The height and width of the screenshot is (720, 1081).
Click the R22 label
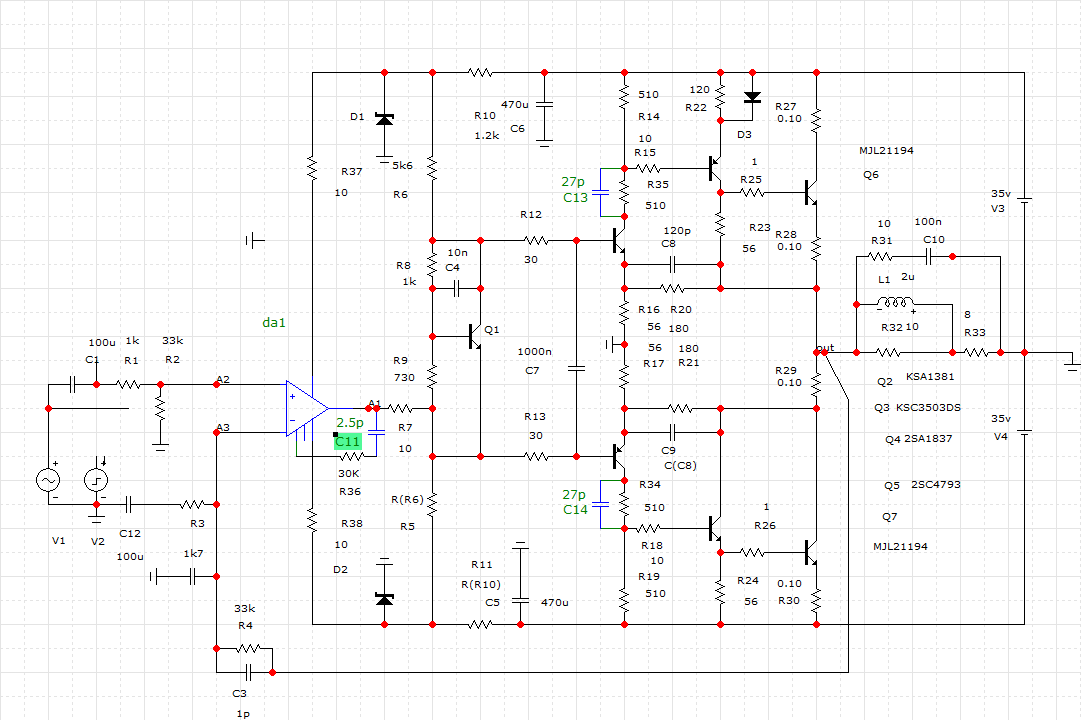(696, 108)
